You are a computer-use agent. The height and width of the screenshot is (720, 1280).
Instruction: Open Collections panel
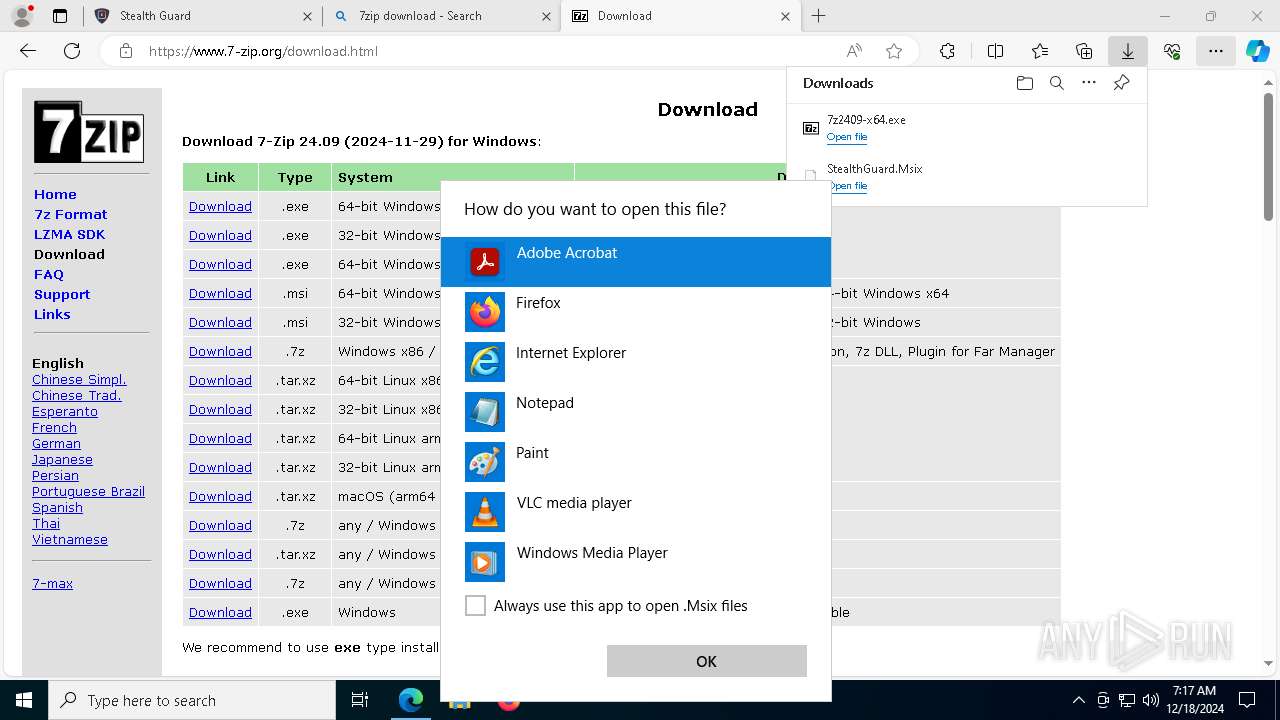tap(1084, 51)
